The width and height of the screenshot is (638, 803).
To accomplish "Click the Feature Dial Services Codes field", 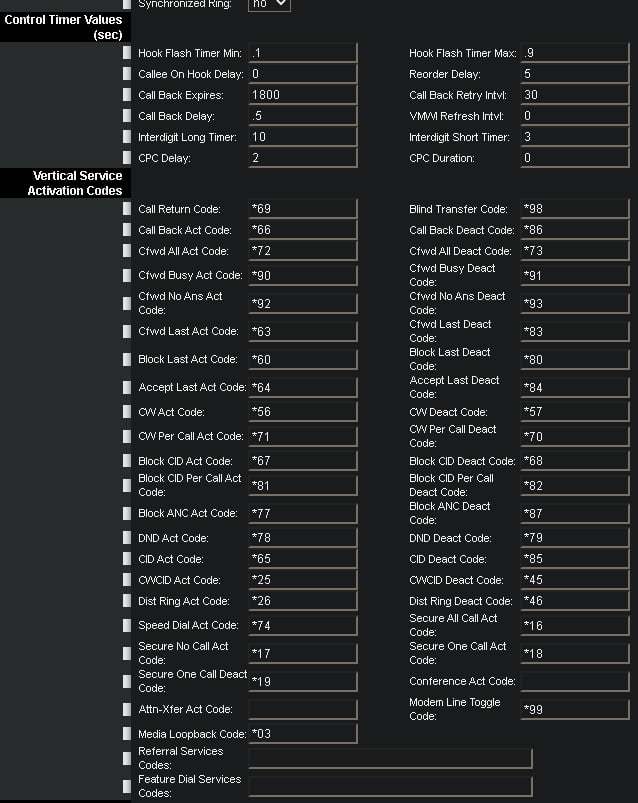I will [390, 786].
